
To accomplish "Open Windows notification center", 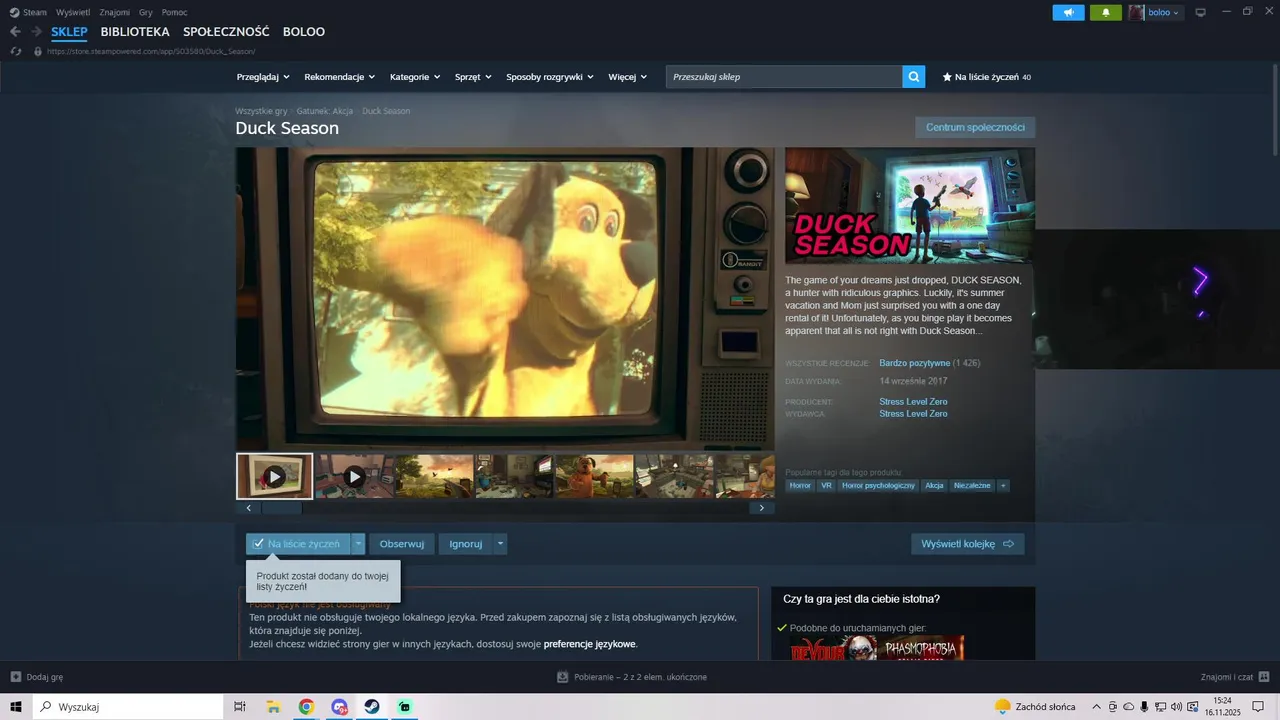I will click(1259, 707).
